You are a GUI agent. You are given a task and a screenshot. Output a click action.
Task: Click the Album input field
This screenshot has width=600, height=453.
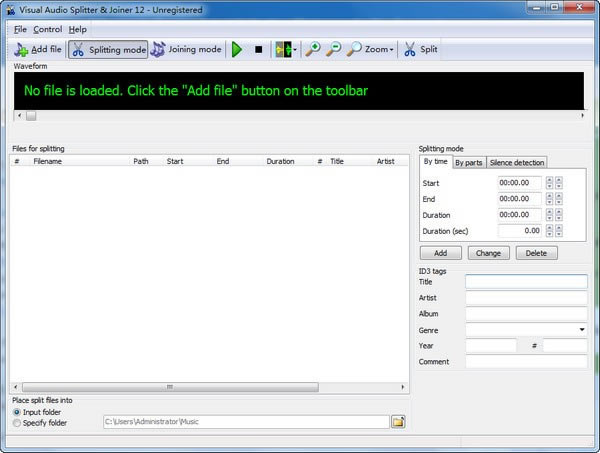coord(527,314)
